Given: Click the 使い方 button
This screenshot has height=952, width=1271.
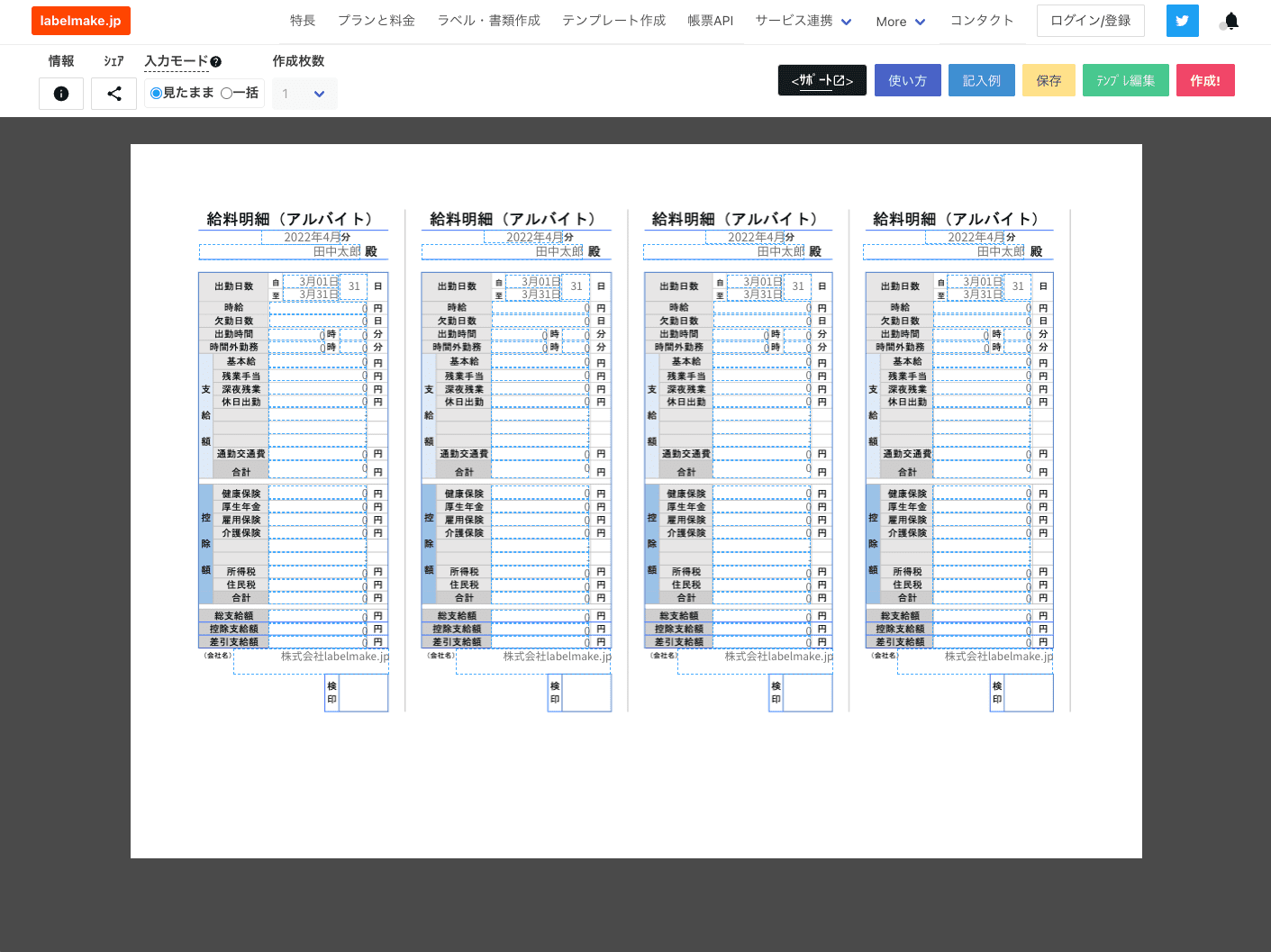Looking at the screenshot, I should pyautogui.click(x=907, y=80).
